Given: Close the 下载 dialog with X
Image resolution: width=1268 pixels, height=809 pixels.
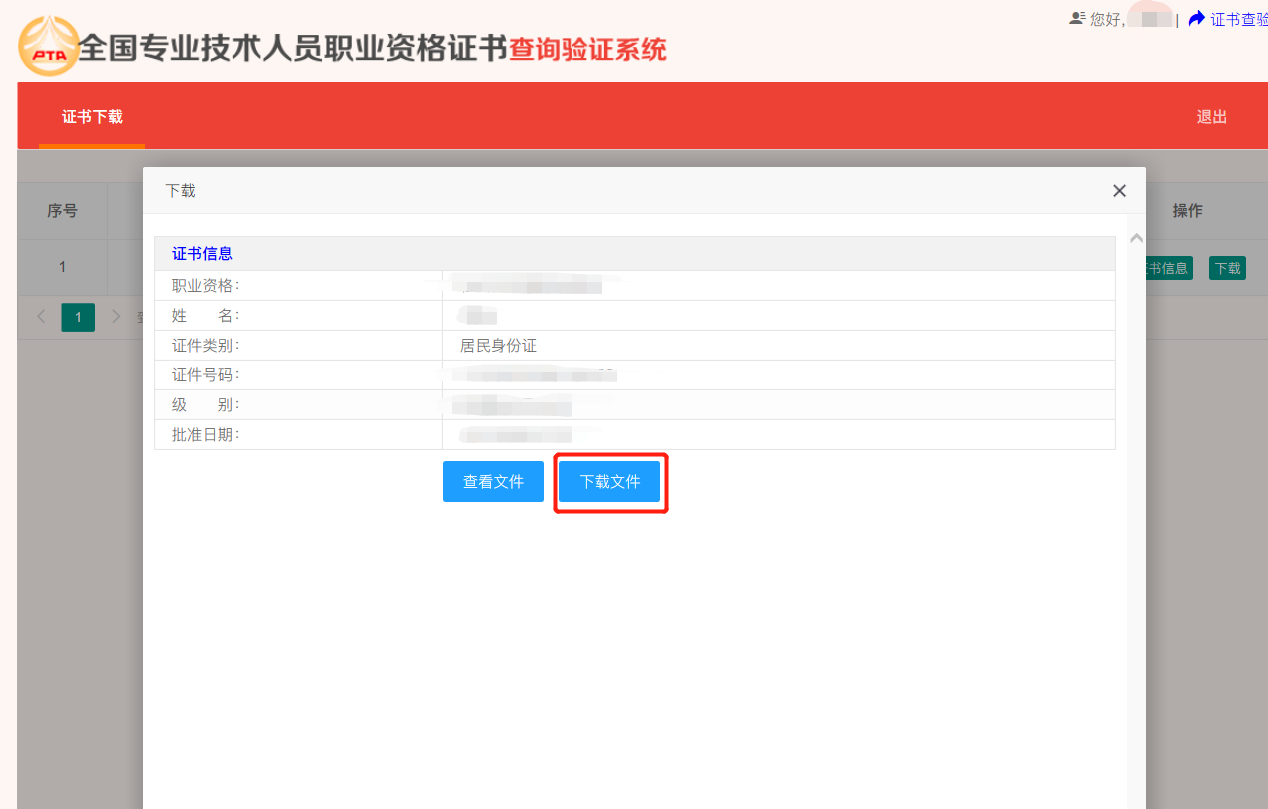Looking at the screenshot, I should (1119, 191).
